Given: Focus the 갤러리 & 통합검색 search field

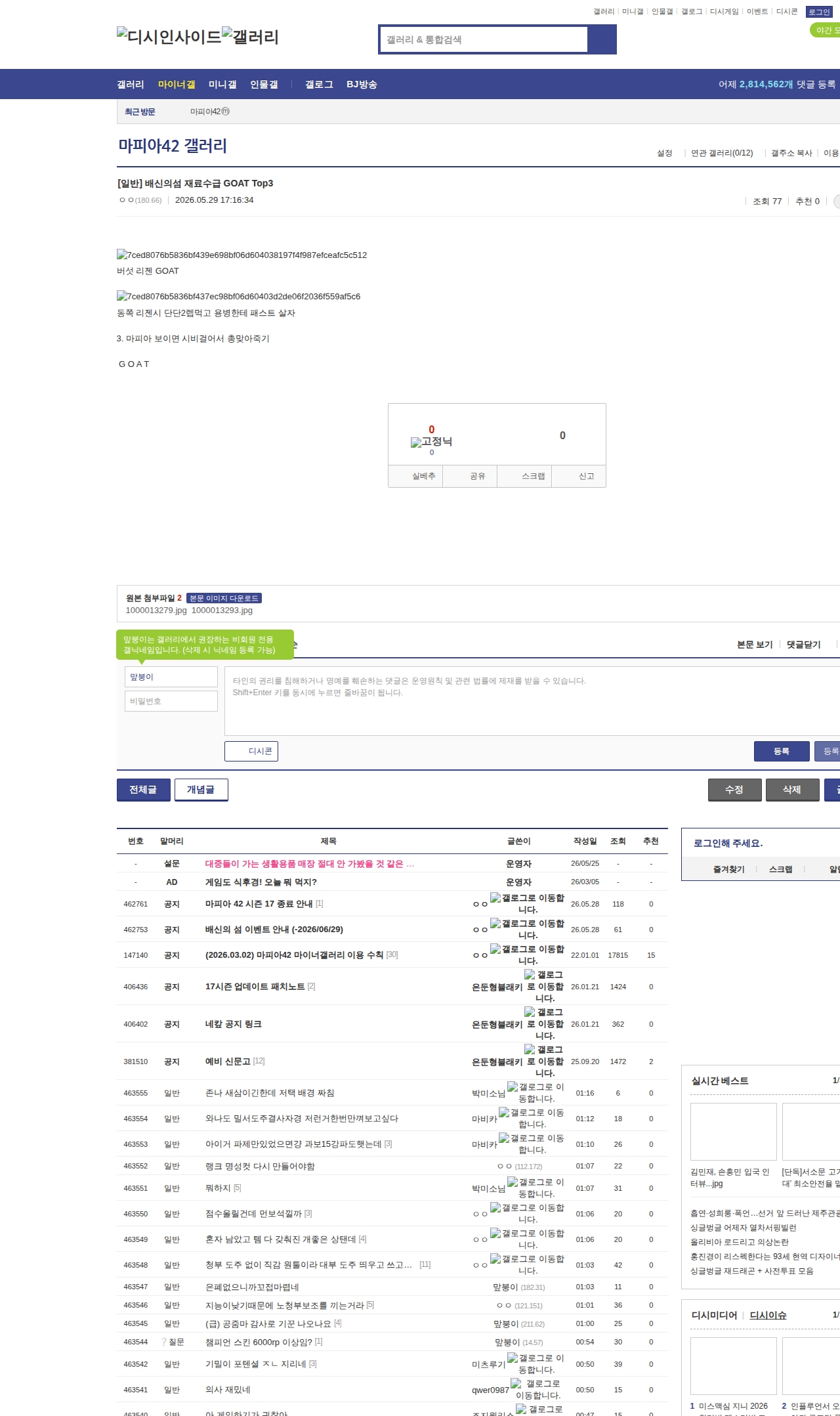Looking at the screenshot, I should pyautogui.click(x=484, y=39).
